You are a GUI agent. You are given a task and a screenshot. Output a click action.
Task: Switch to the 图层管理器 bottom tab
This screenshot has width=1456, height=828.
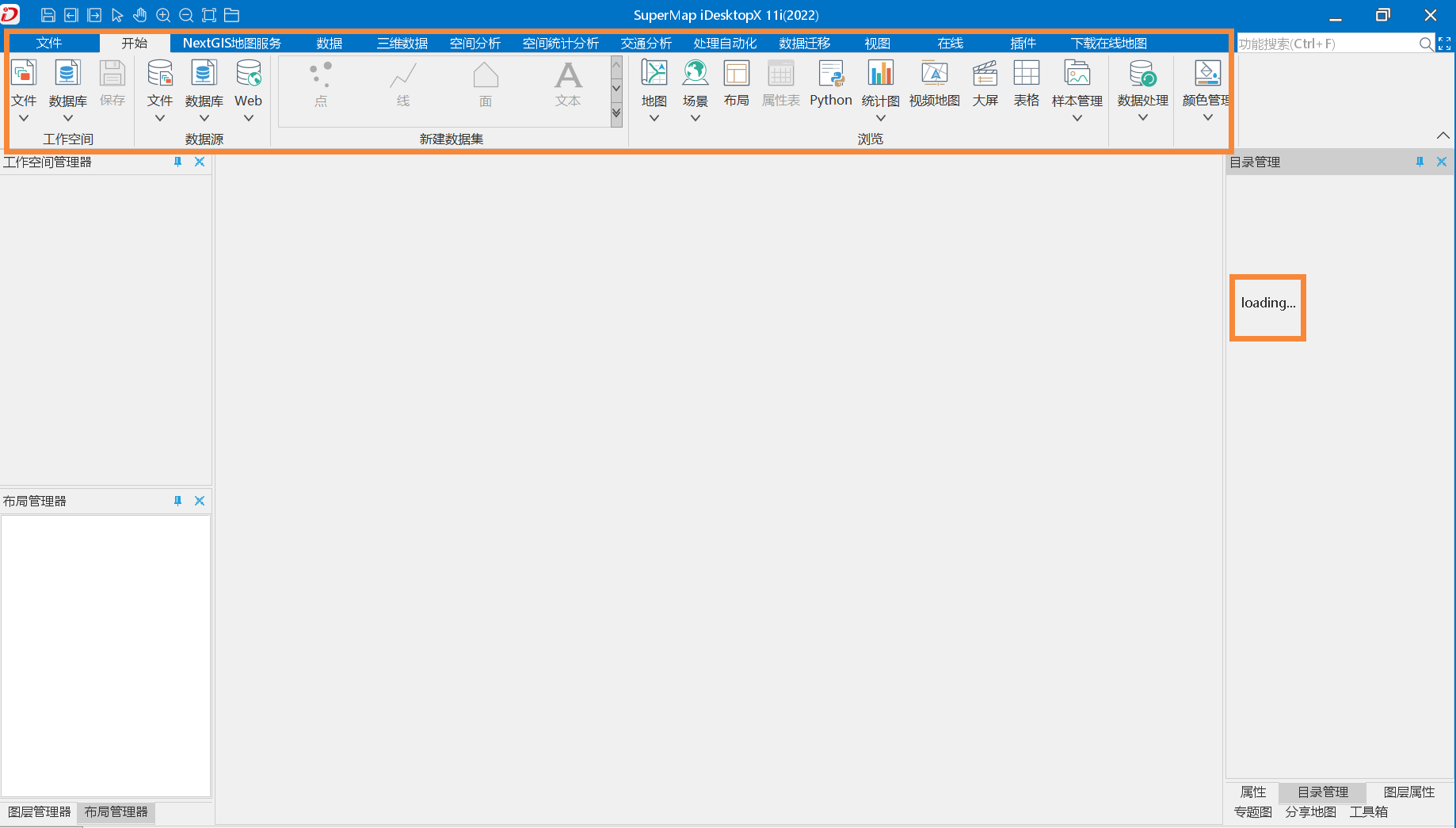(40, 812)
